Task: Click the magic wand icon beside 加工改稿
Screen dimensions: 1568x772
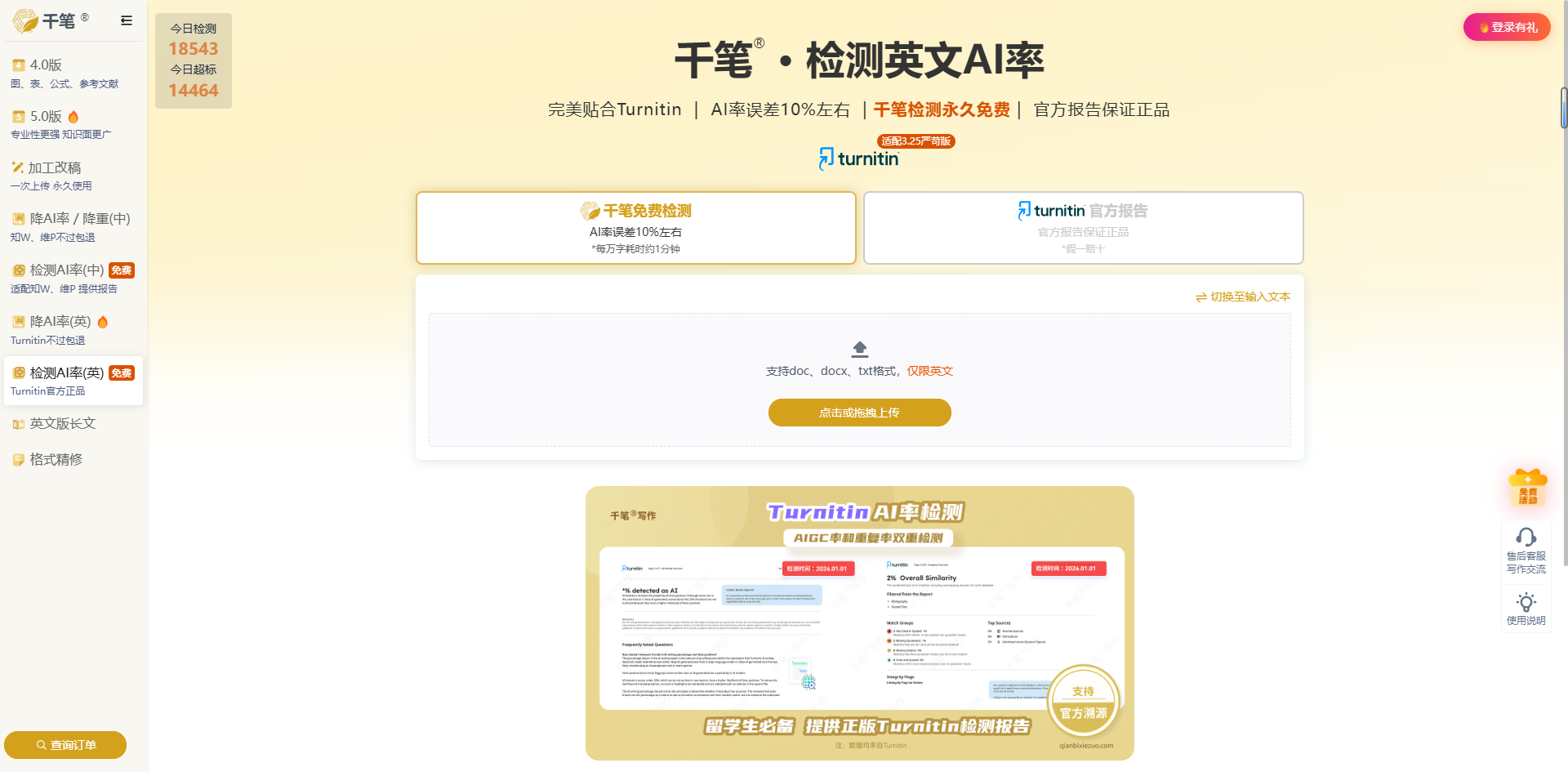Action: (x=17, y=167)
